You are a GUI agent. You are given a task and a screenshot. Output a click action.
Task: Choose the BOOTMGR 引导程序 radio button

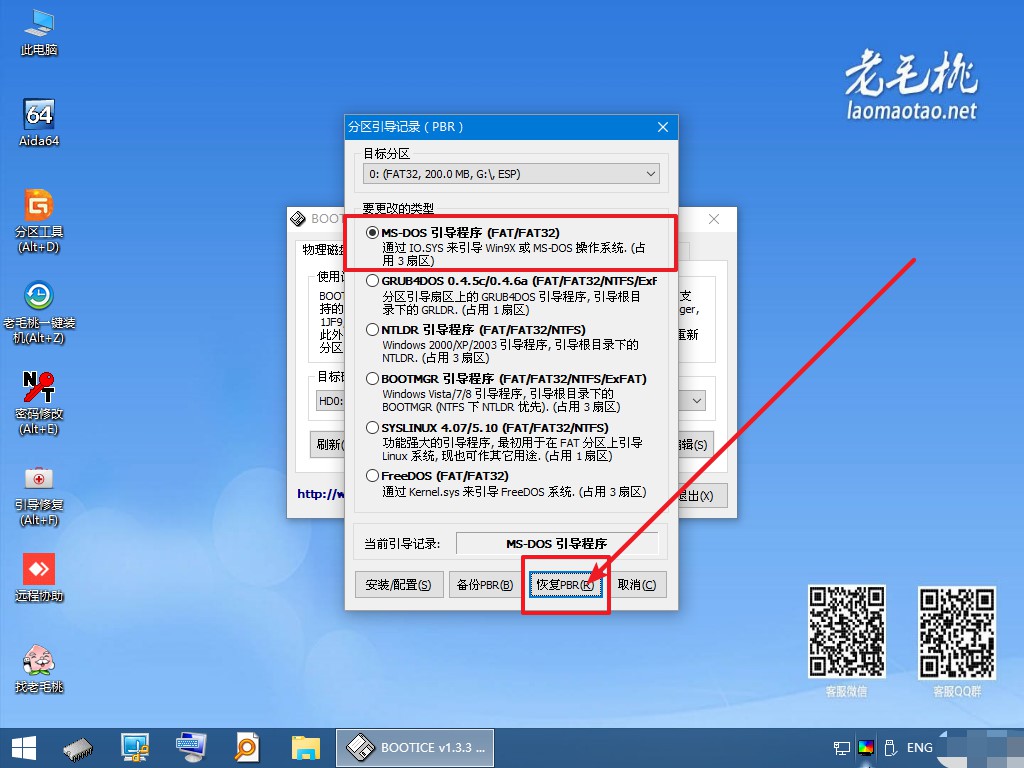(372, 379)
